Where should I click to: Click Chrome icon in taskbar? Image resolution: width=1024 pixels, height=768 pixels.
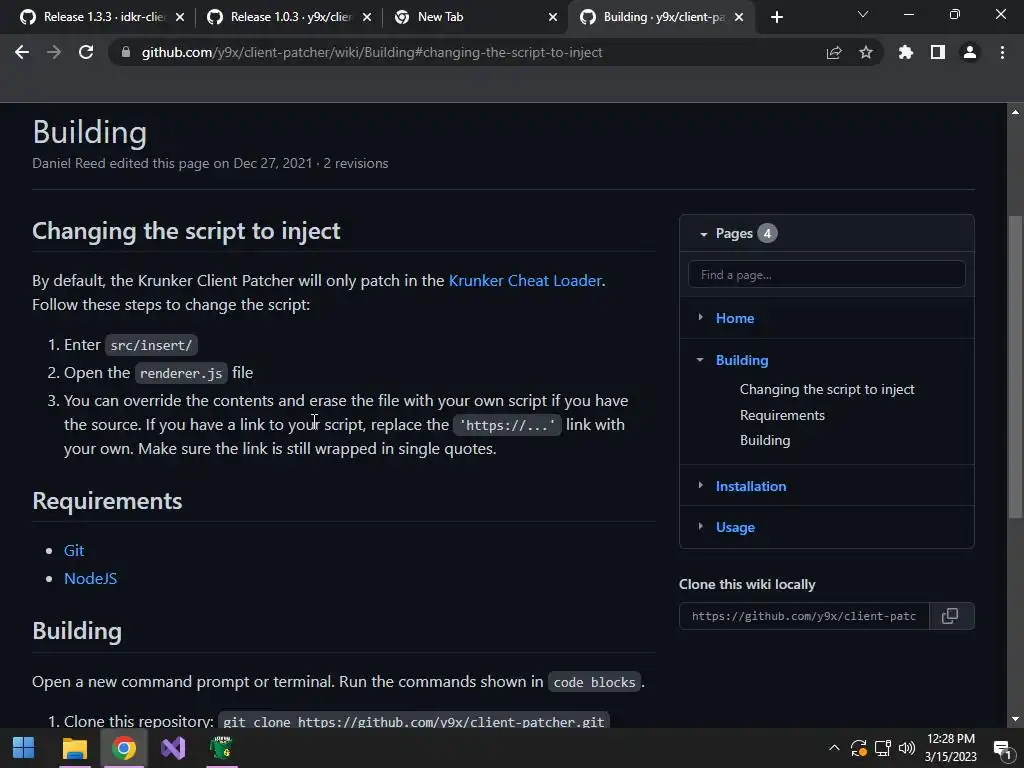click(123, 748)
